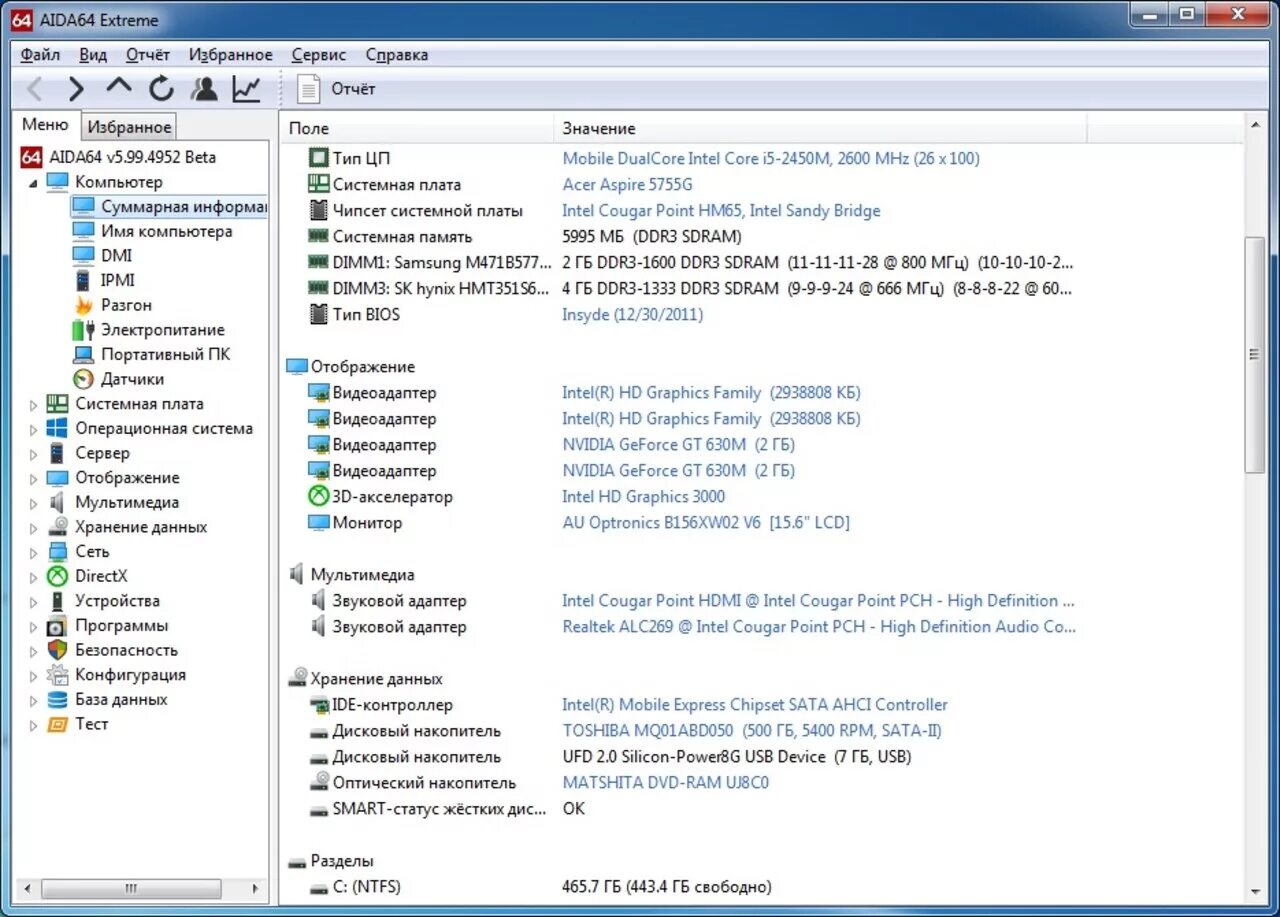Screen dimensions: 1280x917
Task: Open the Intel HD Graphics 3000 link
Action: click(643, 496)
